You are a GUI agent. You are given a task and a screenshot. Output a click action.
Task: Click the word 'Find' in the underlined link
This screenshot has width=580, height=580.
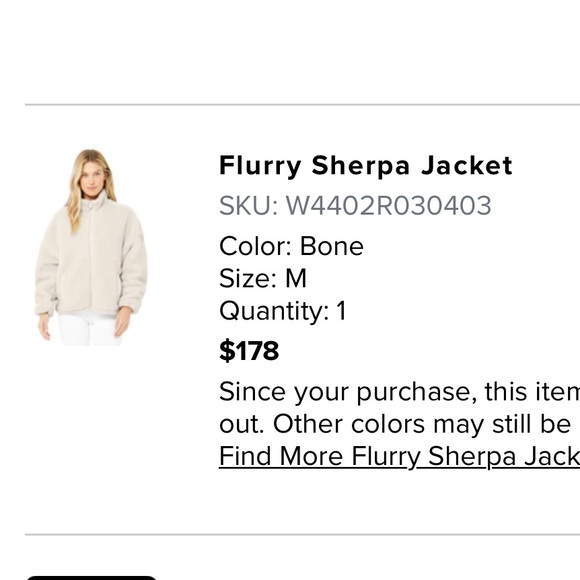[245, 456]
